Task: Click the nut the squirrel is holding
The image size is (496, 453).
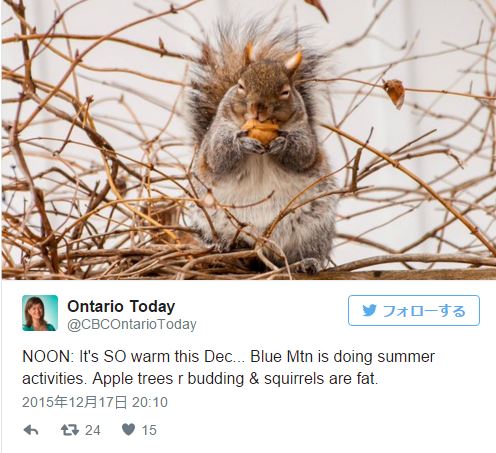Action: [x=261, y=131]
